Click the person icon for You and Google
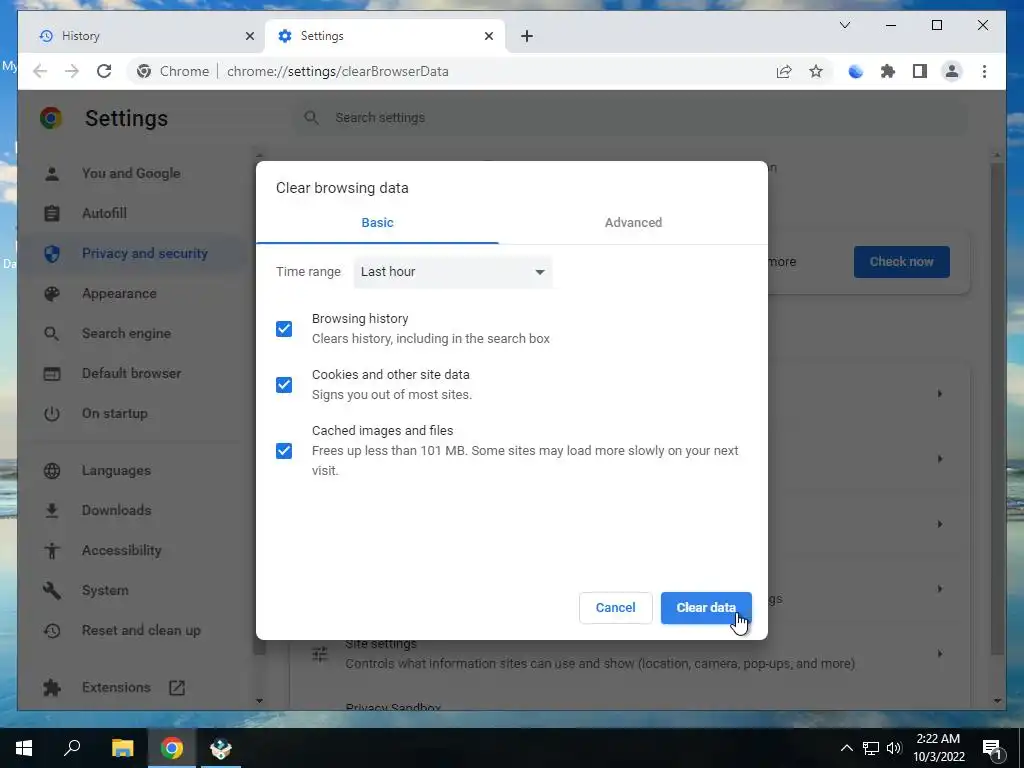This screenshot has height=768, width=1024. click(x=52, y=174)
